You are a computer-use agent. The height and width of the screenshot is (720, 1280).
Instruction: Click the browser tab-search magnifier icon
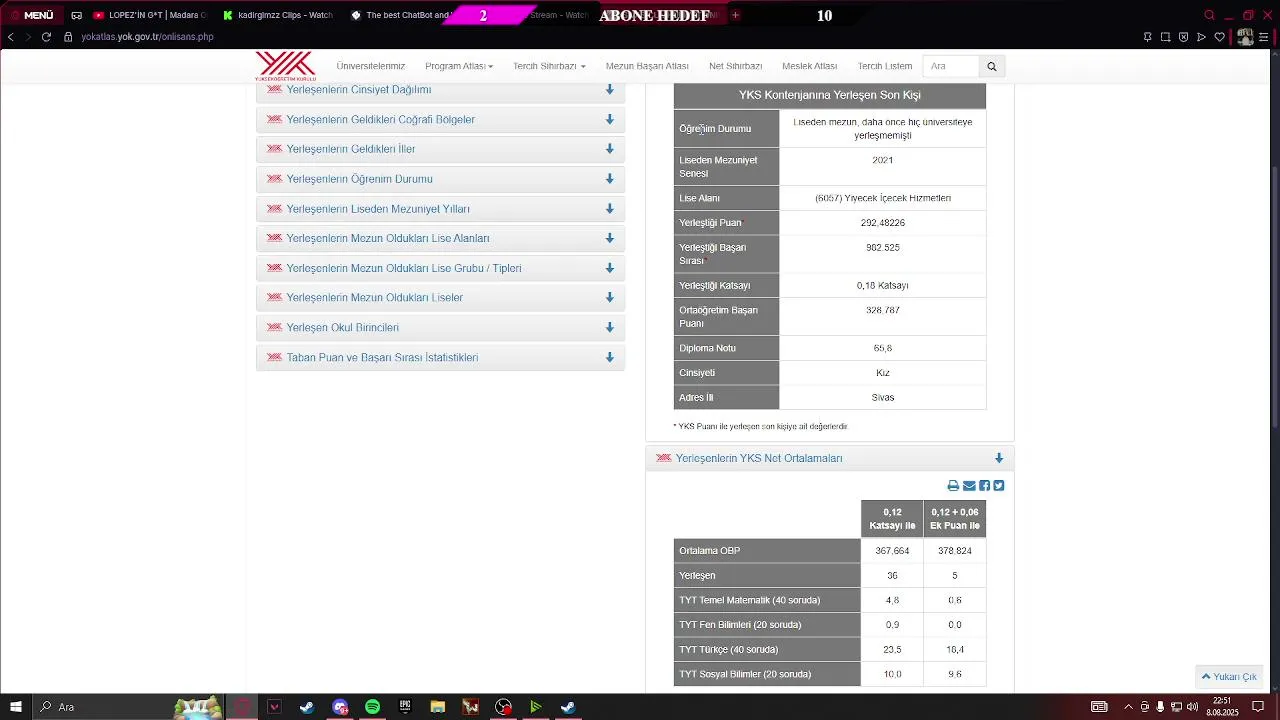(1209, 15)
